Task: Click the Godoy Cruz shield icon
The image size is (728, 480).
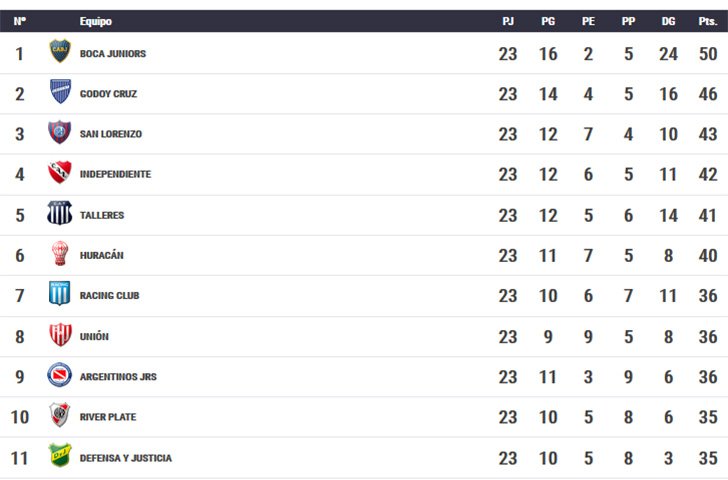Action: [x=60, y=91]
